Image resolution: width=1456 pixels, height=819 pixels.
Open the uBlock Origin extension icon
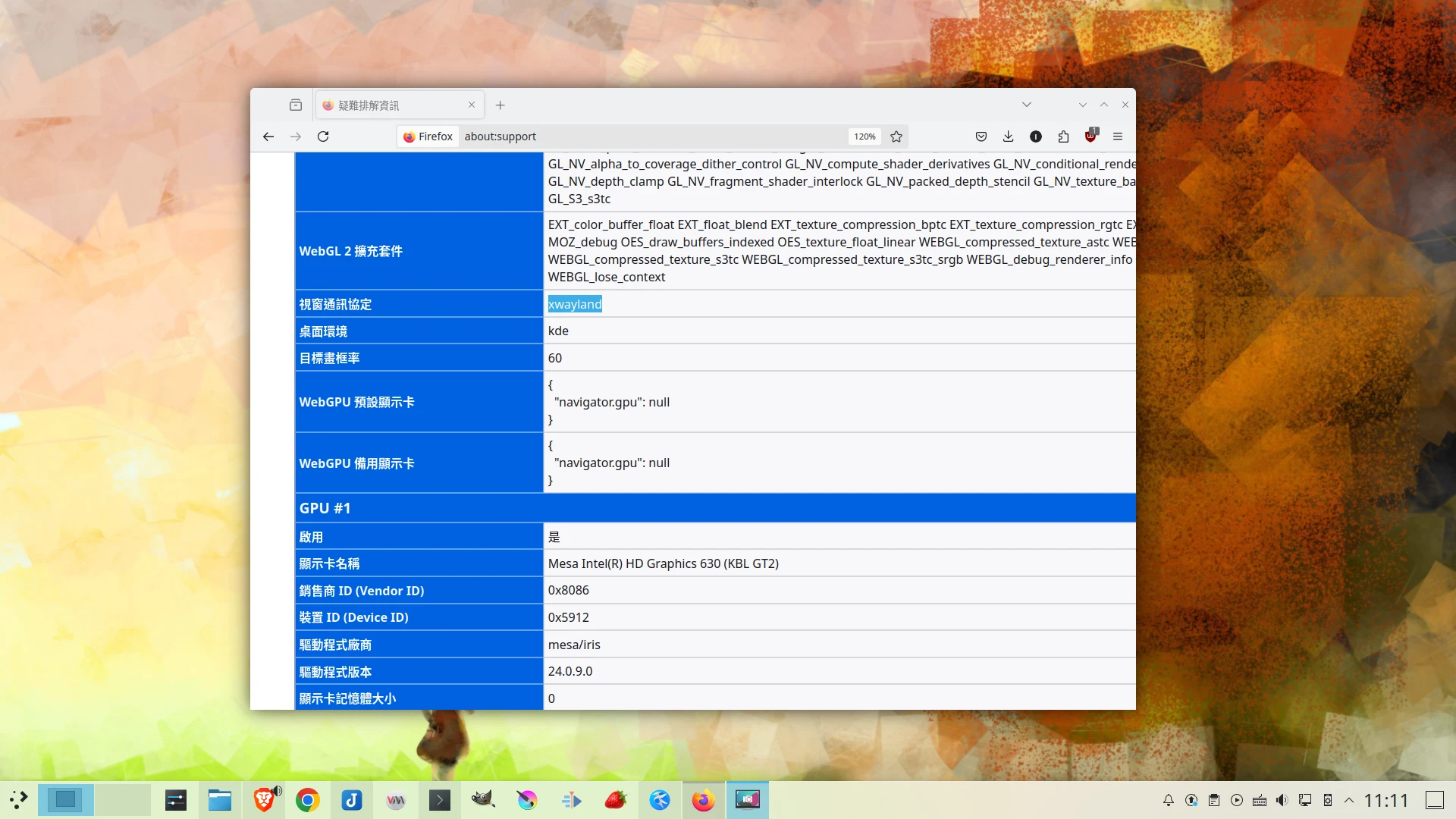pos(1090,136)
